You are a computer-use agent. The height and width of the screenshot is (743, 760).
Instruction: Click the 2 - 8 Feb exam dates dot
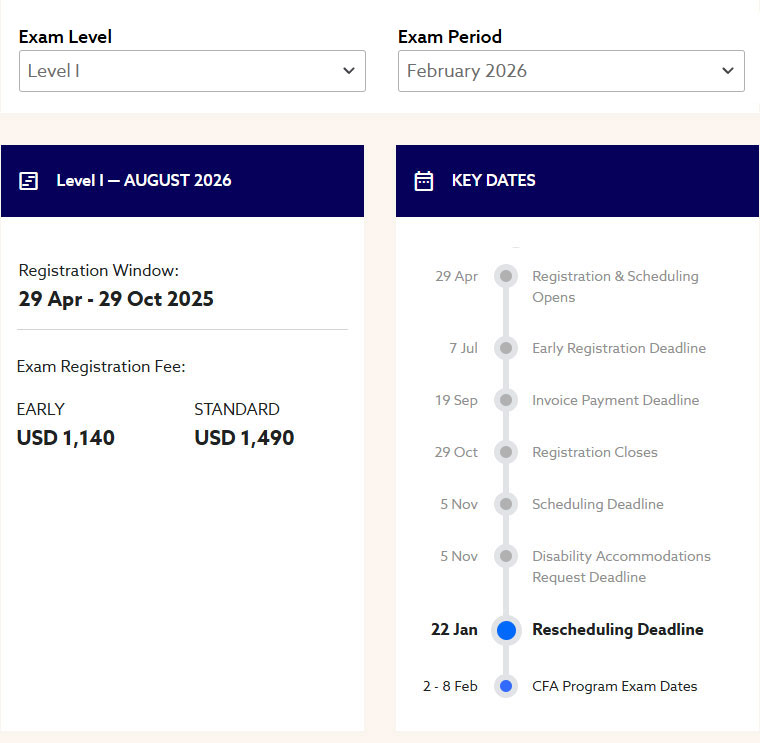[506, 686]
